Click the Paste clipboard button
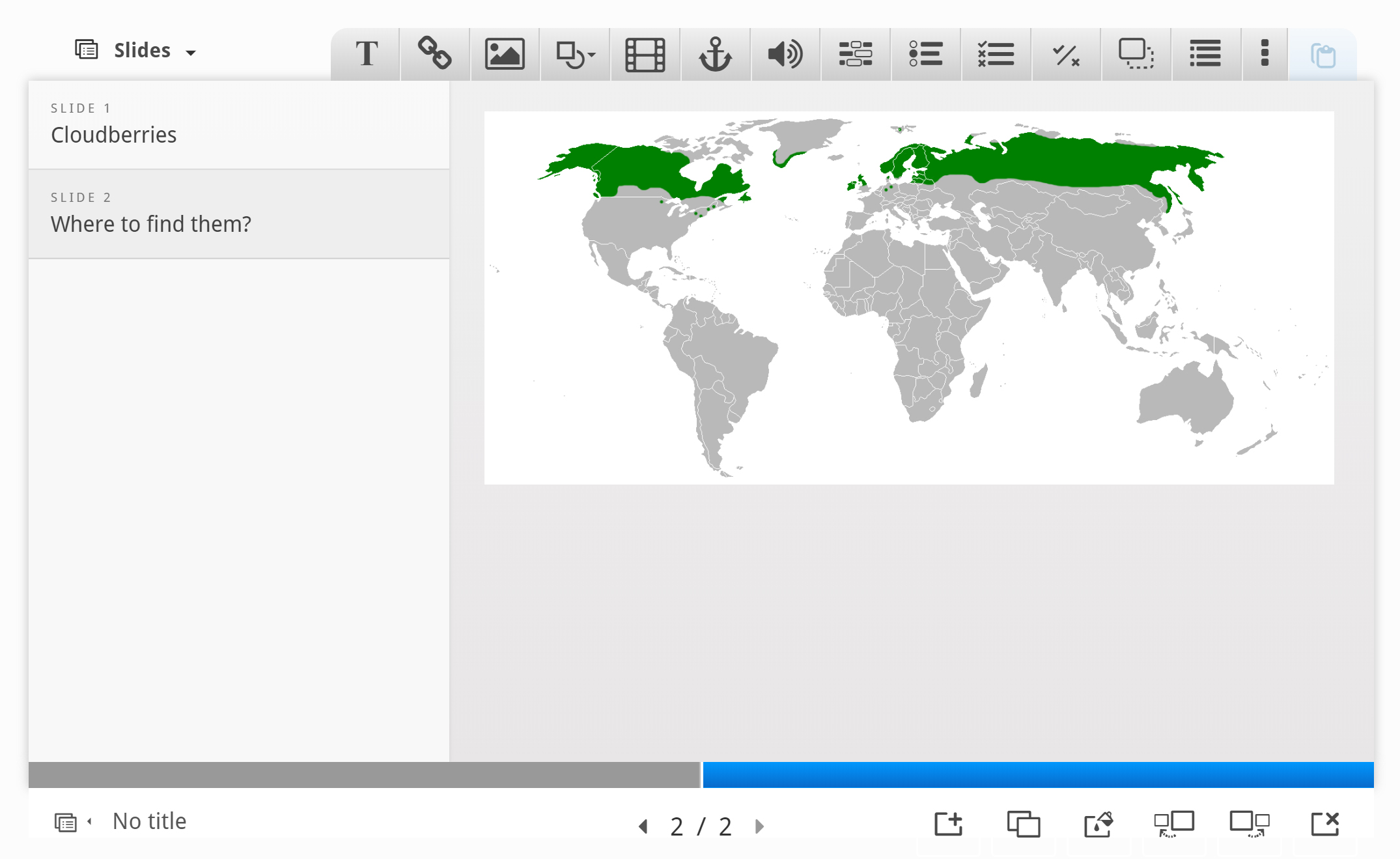Image resolution: width=1400 pixels, height=859 pixels. [1323, 55]
